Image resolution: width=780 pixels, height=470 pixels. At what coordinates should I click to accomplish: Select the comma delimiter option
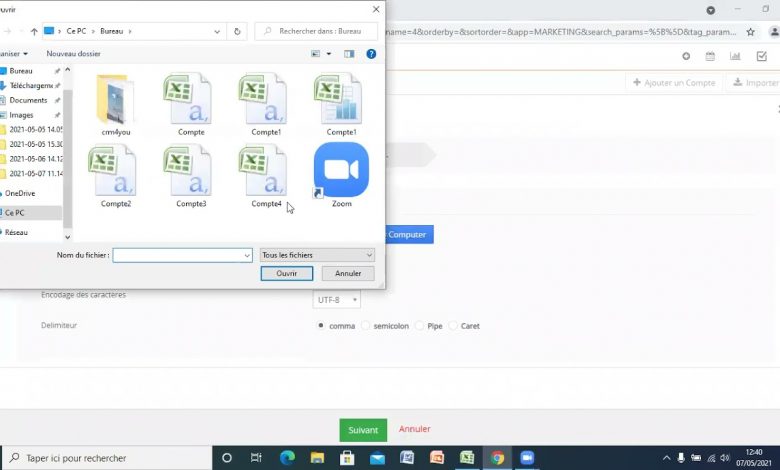coord(321,326)
